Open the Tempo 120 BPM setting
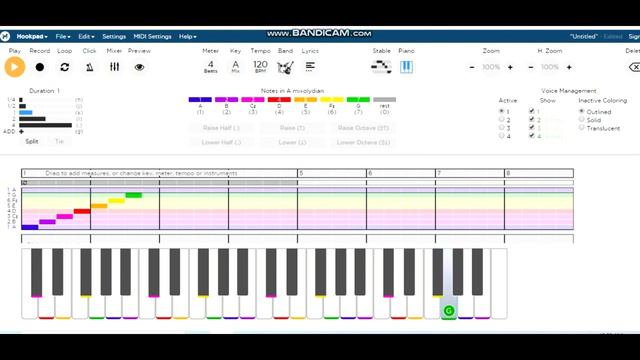Viewport: 640px width, 360px height. click(260, 67)
